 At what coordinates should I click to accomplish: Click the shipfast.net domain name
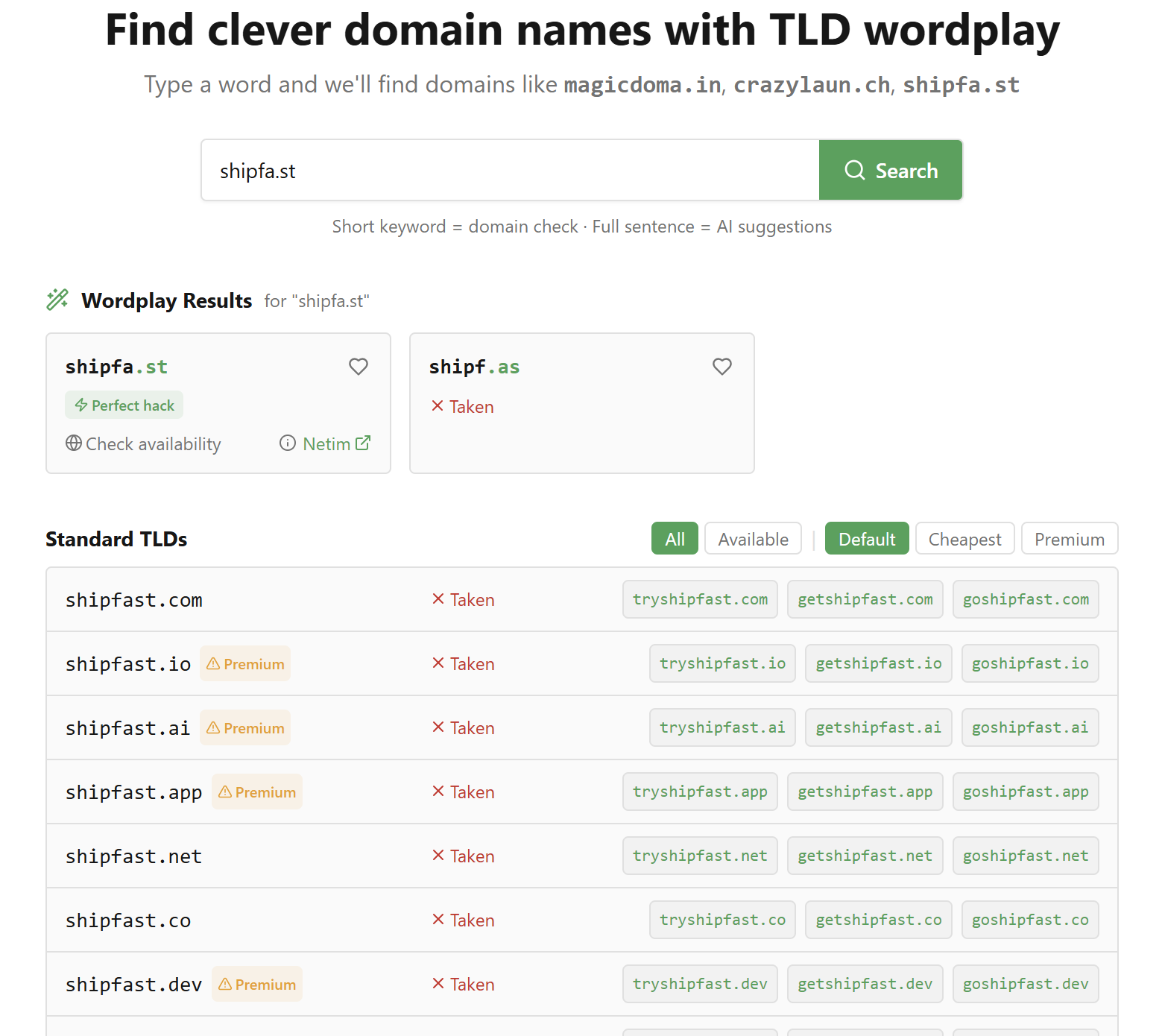(x=133, y=856)
